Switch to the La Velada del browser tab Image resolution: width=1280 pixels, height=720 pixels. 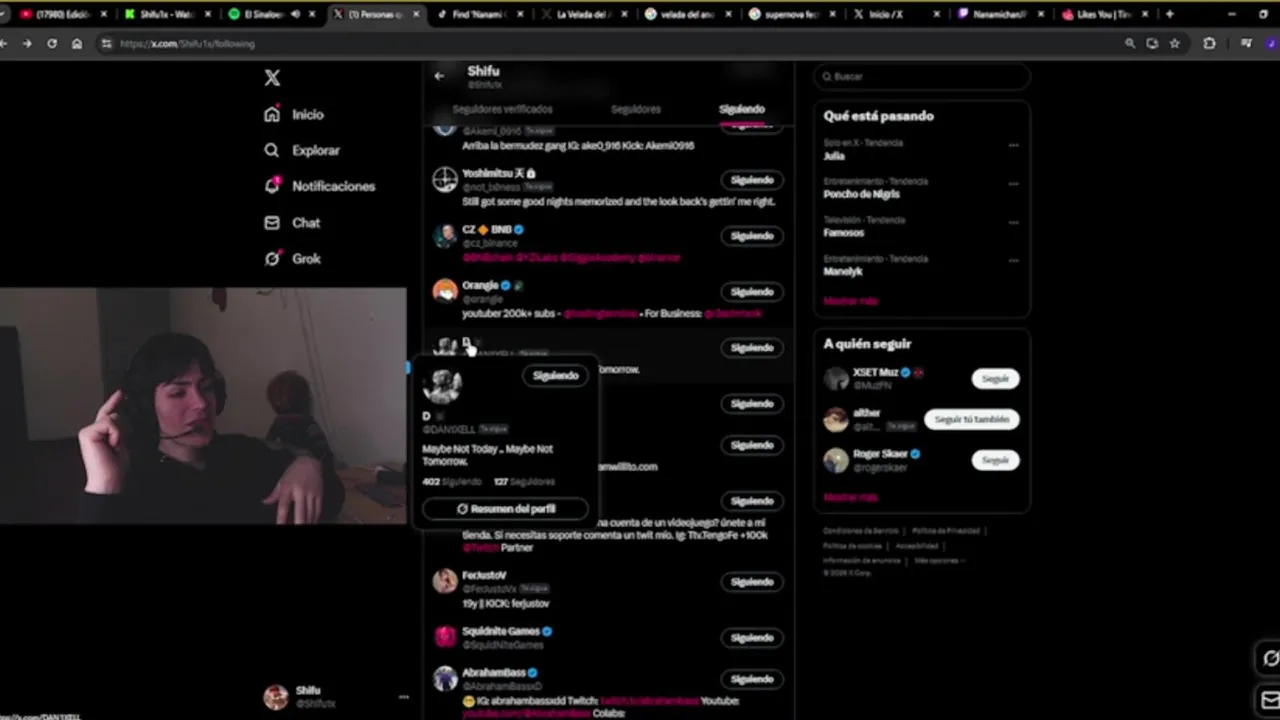tap(585, 14)
